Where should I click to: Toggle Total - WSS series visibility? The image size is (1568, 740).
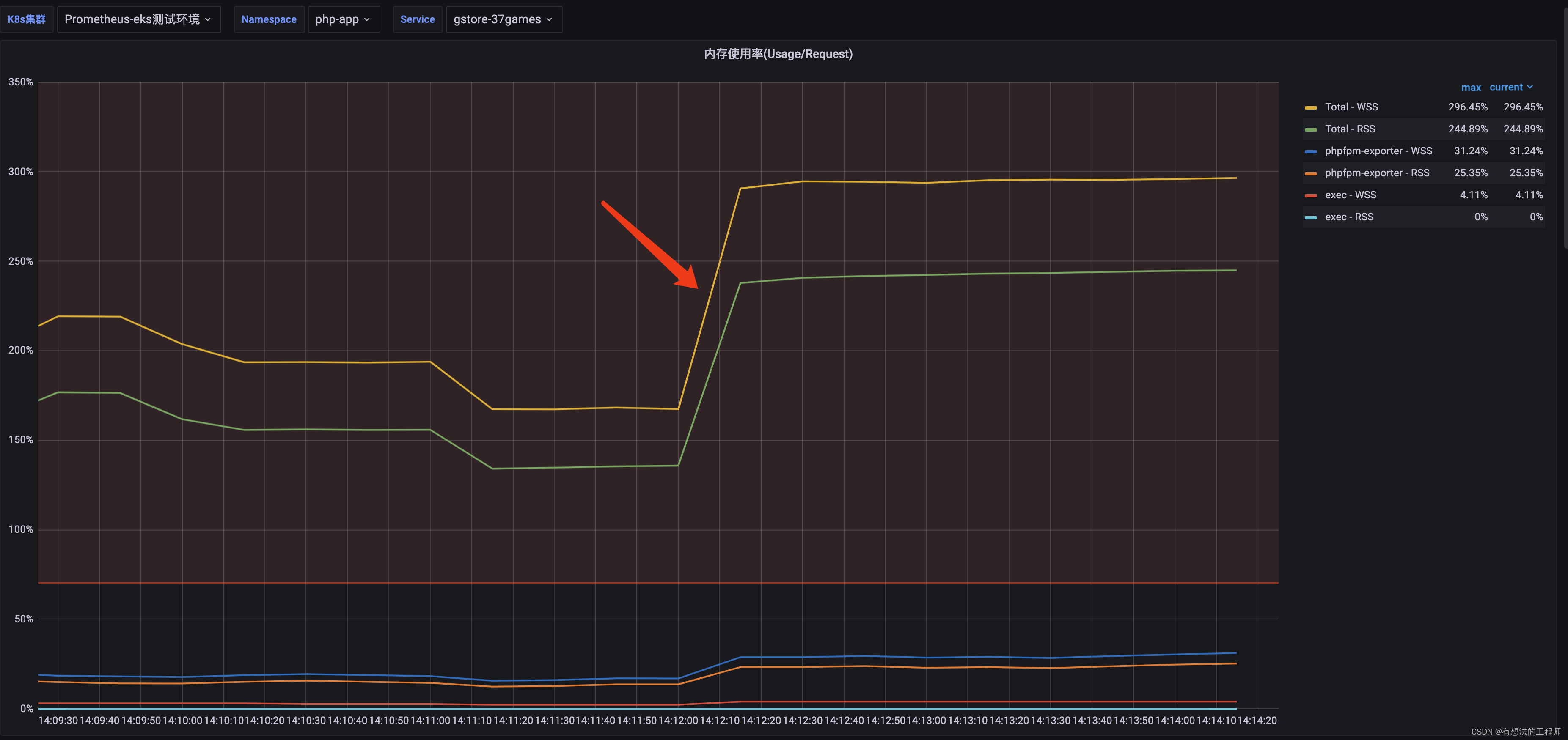coord(1351,107)
